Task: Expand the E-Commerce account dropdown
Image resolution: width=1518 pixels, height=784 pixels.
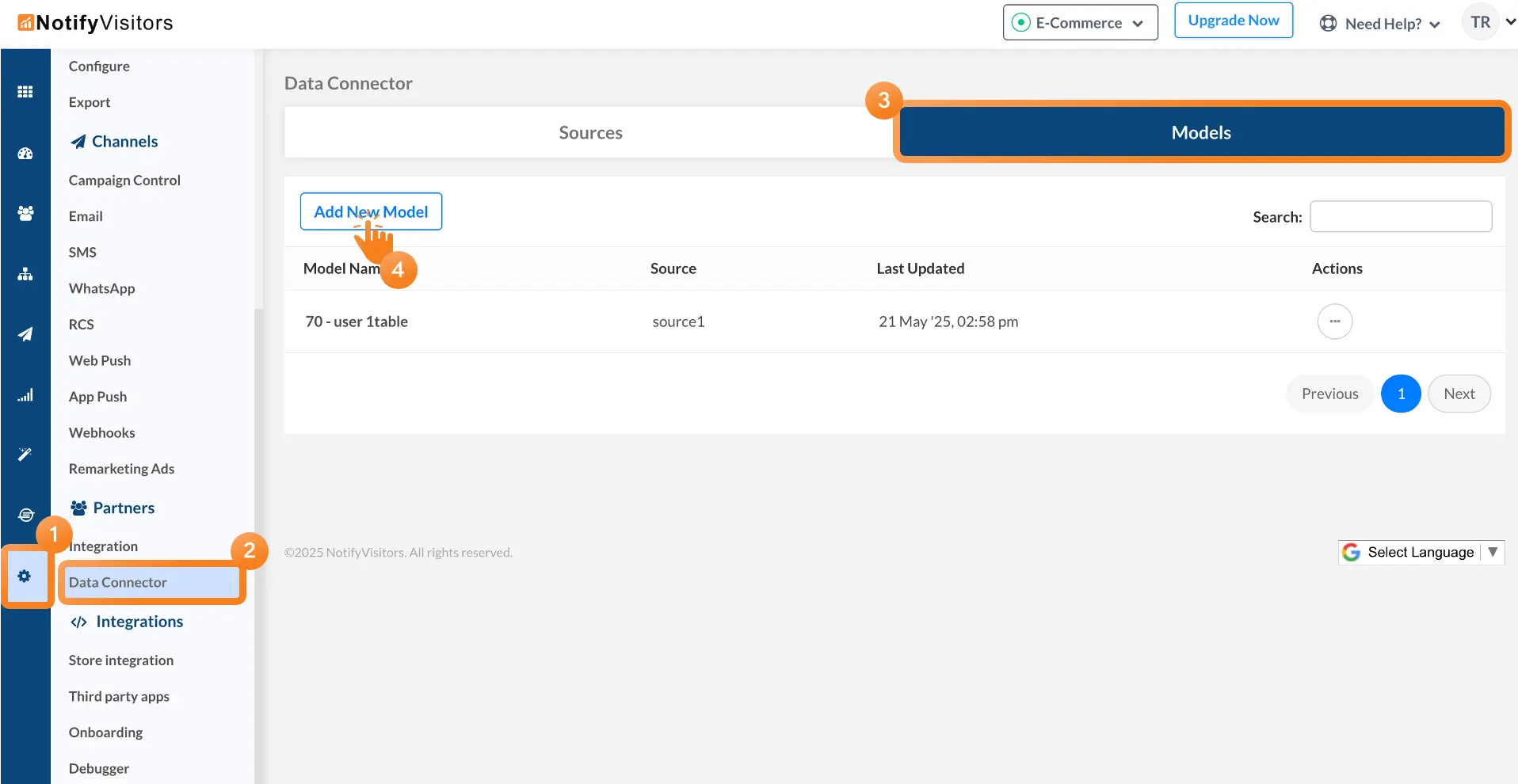Action: [1080, 23]
